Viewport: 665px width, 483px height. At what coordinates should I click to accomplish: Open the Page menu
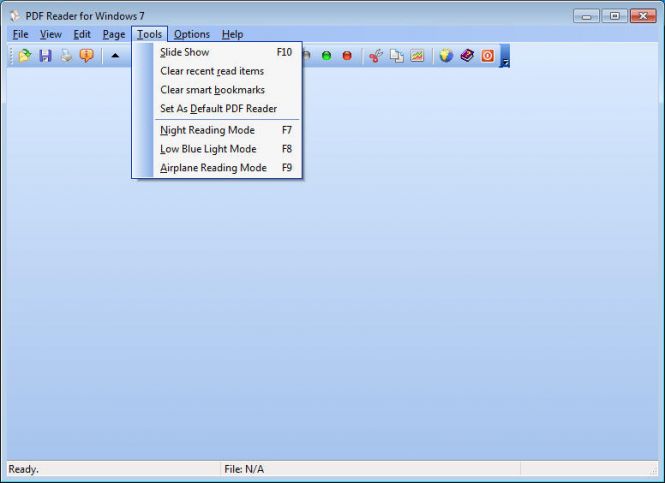[x=114, y=34]
